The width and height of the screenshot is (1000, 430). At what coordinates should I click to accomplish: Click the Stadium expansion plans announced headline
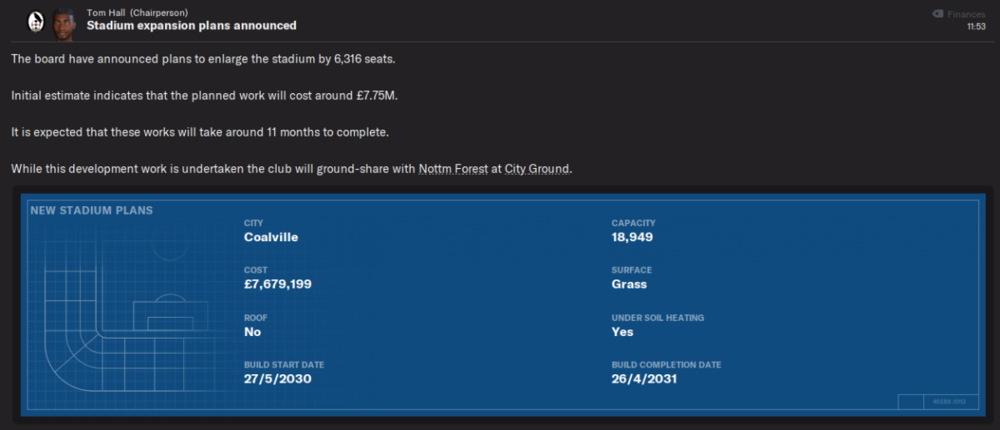pyautogui.click(x=191, y=26)
